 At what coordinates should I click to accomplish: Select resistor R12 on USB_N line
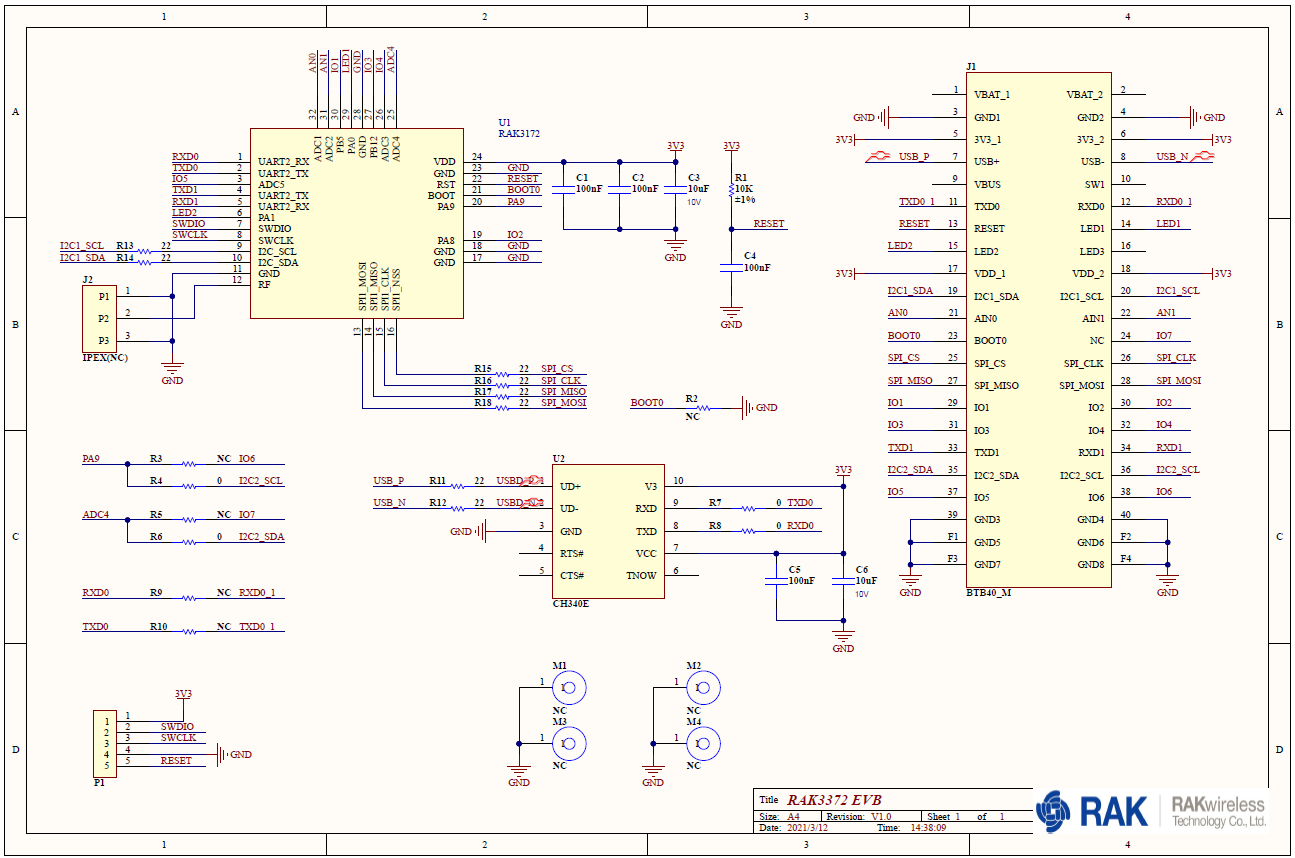pyautogui.click(x=457, y=508)
